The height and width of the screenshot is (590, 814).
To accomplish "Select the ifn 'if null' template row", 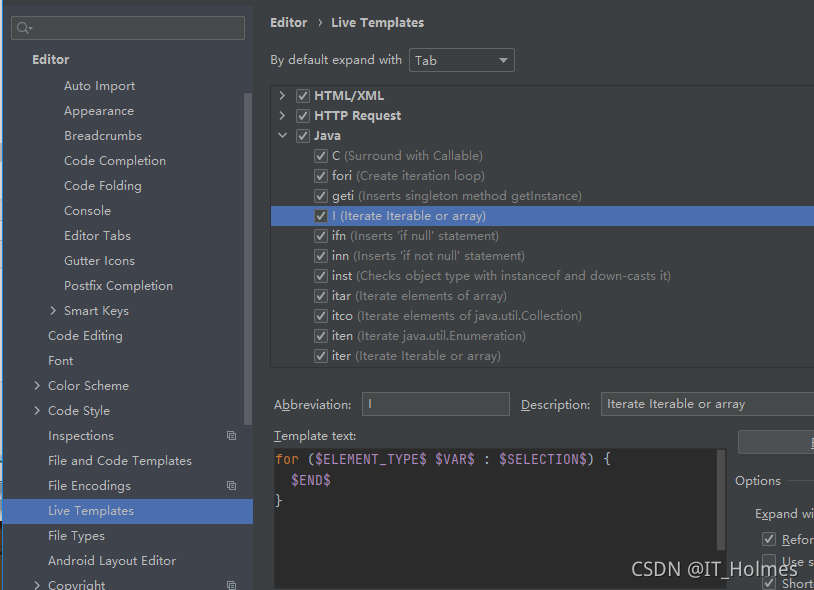I will coord(542,236).
